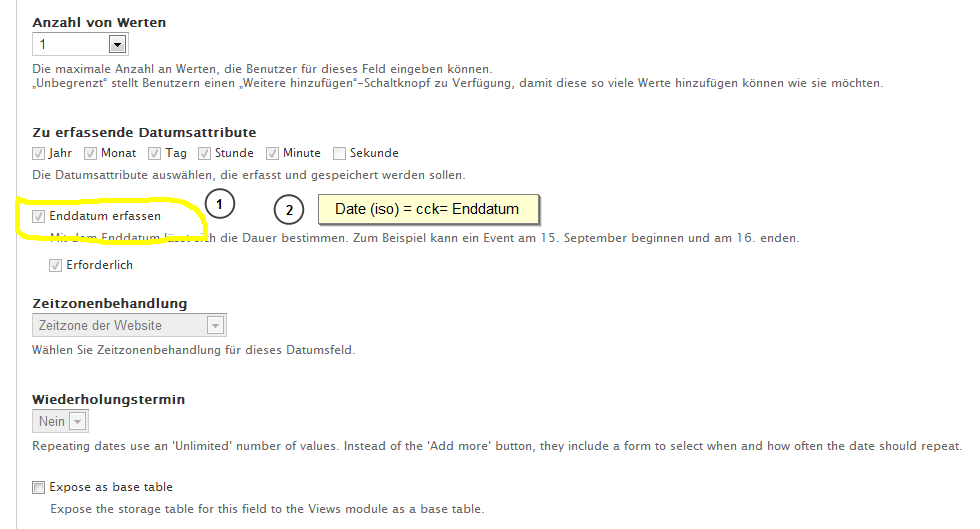Viewport: 980px width, 529px height.
Task: Enable the Sekunde checkbox
Action: tap(340, 153)
